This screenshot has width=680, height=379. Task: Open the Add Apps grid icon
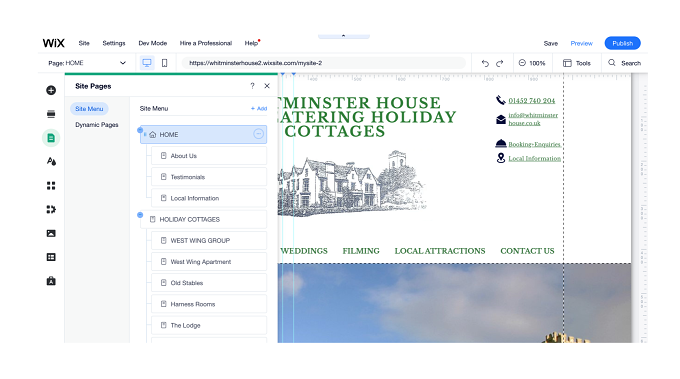51,186
